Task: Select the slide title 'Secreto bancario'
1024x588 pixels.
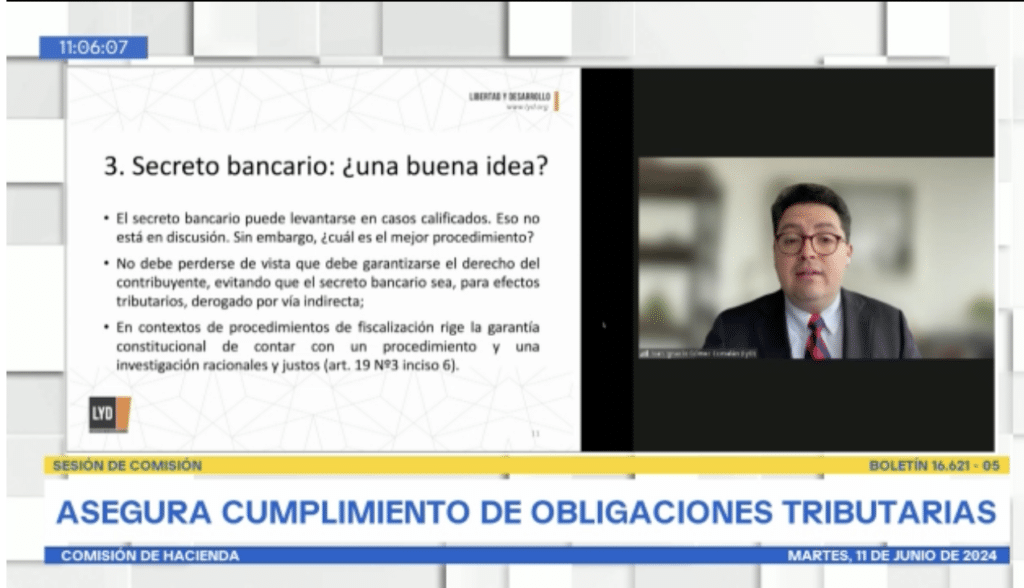Action: [326, 167]
